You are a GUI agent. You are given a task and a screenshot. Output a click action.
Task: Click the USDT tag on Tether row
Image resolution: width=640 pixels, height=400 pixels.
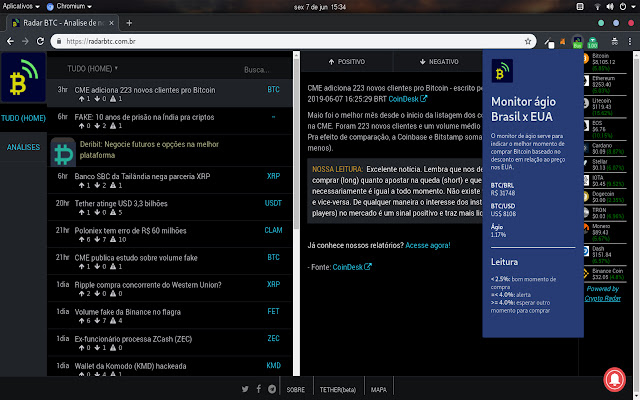pyautogui.click(x=273, y=203)
